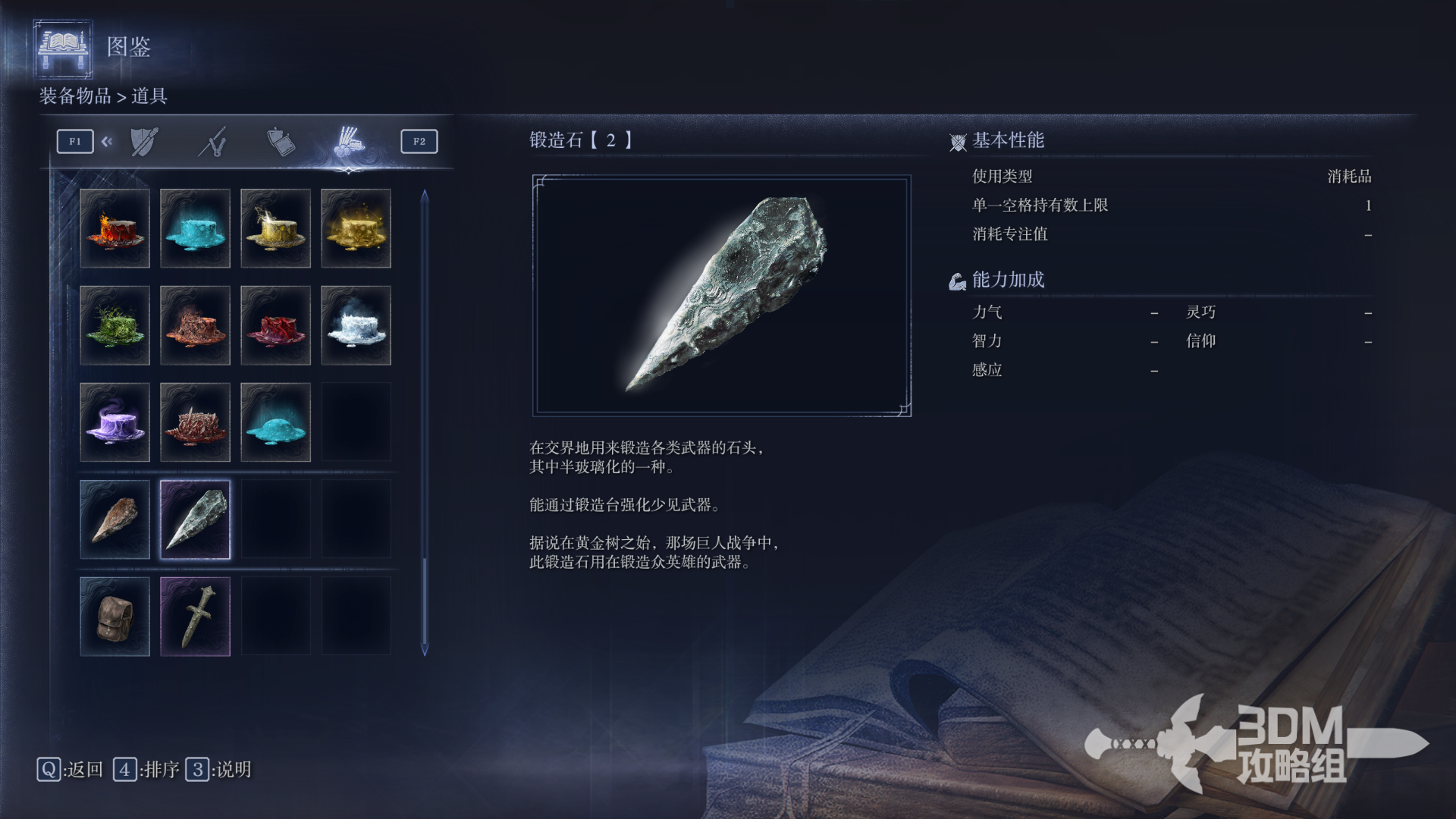Select the red flame grease item
This screenshot has height=819, width=1456.
[115, 228]
